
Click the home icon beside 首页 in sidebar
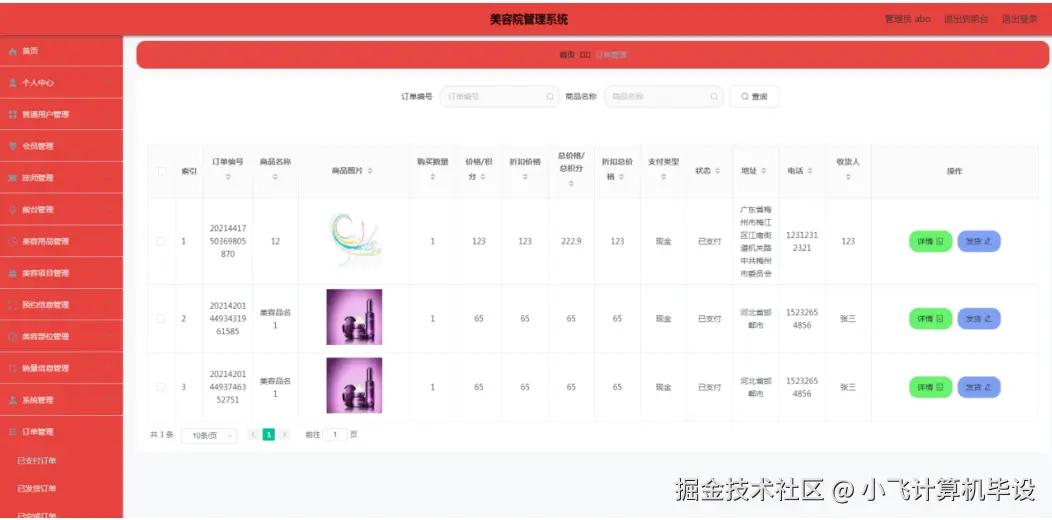(x=12, y=51)
